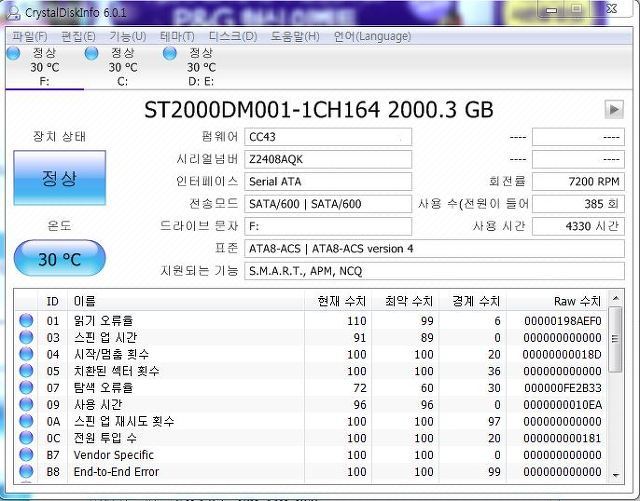Image resolution: width=640 pixels, height=501 pixels.
Task: Click status icon of row 01 읽기 오류율
Action: tap(26, 321)
